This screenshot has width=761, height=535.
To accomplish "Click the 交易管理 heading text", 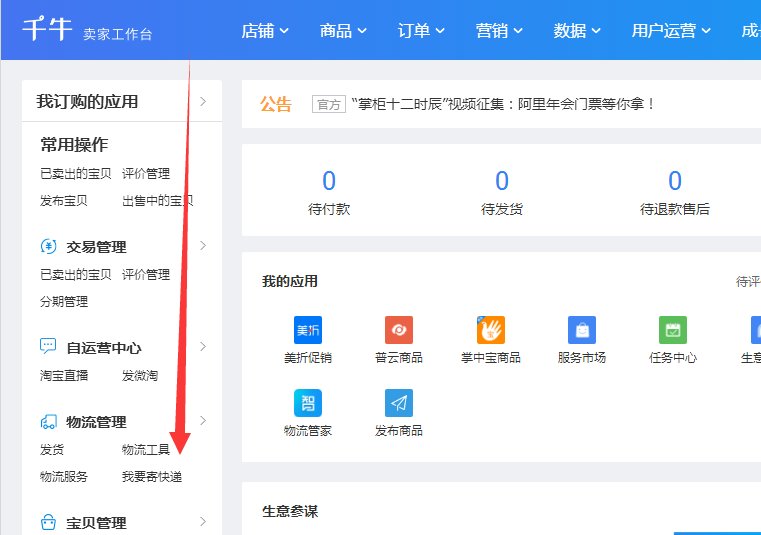I will 96,247.
